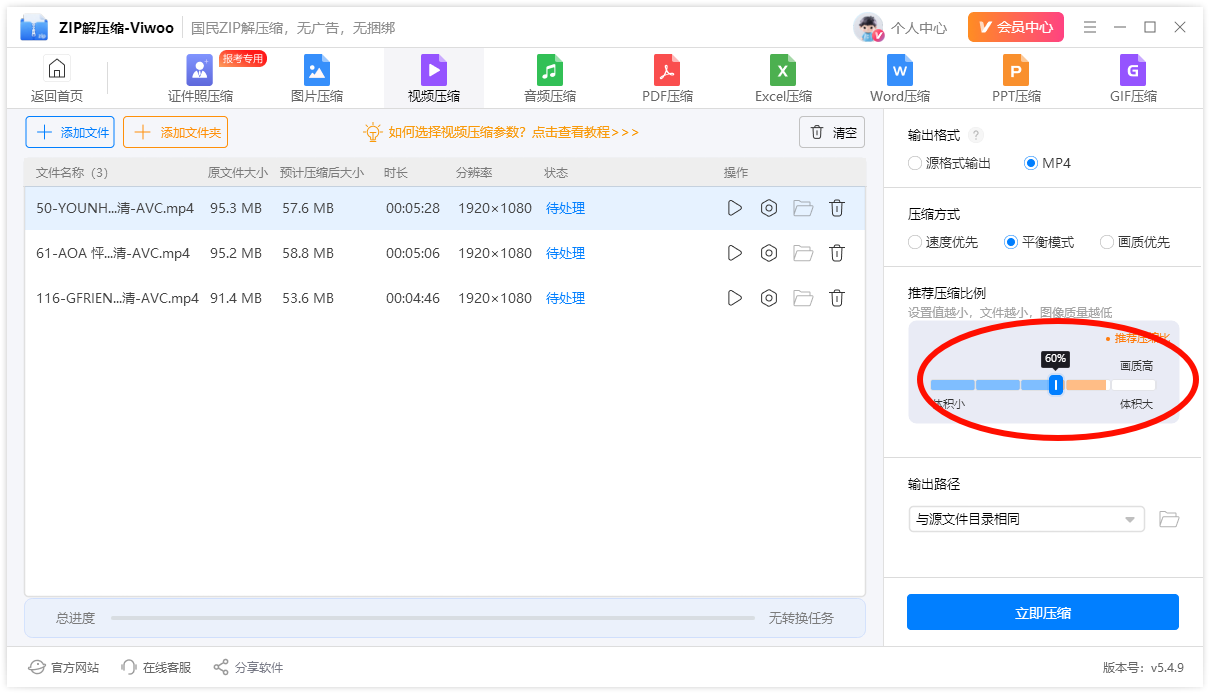This screenshot has width=1210, height=694.
Task: Open output folder for 61-AOA file
Action: click(803, 253)
